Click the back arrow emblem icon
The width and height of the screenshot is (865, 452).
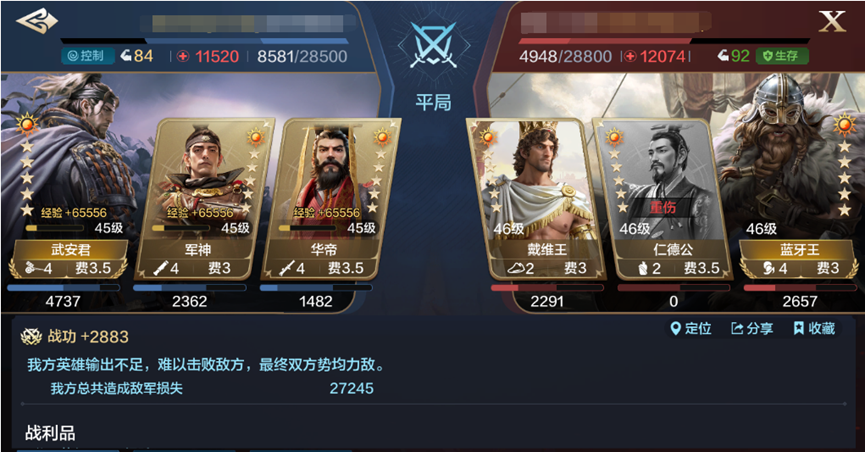click(x=37, y=21)
